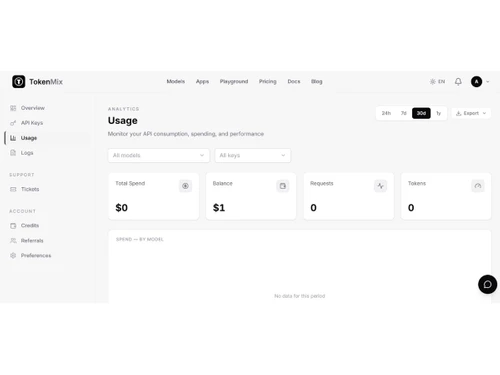The image size is (500, 375).
Task: Change language via the EN selector
Action: point(441,82)
